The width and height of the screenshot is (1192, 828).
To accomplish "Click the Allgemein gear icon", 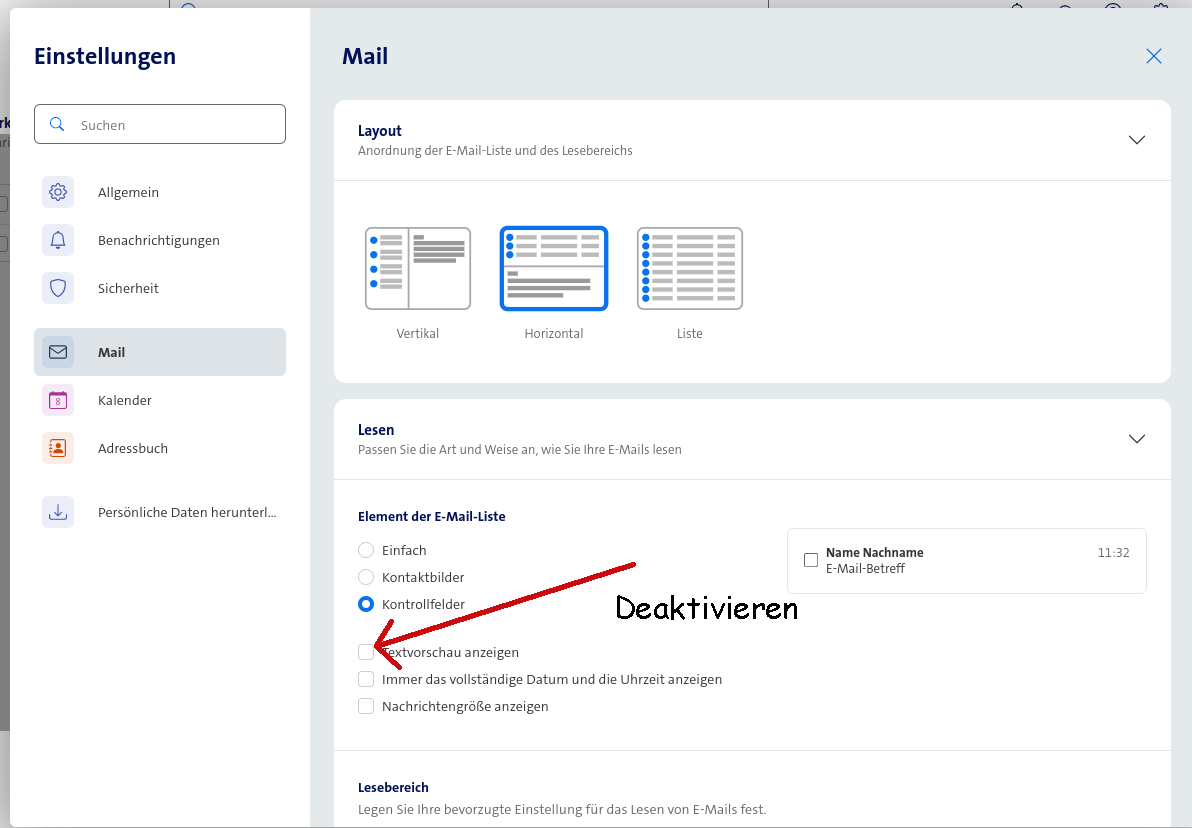I will (x=58, y=192).
